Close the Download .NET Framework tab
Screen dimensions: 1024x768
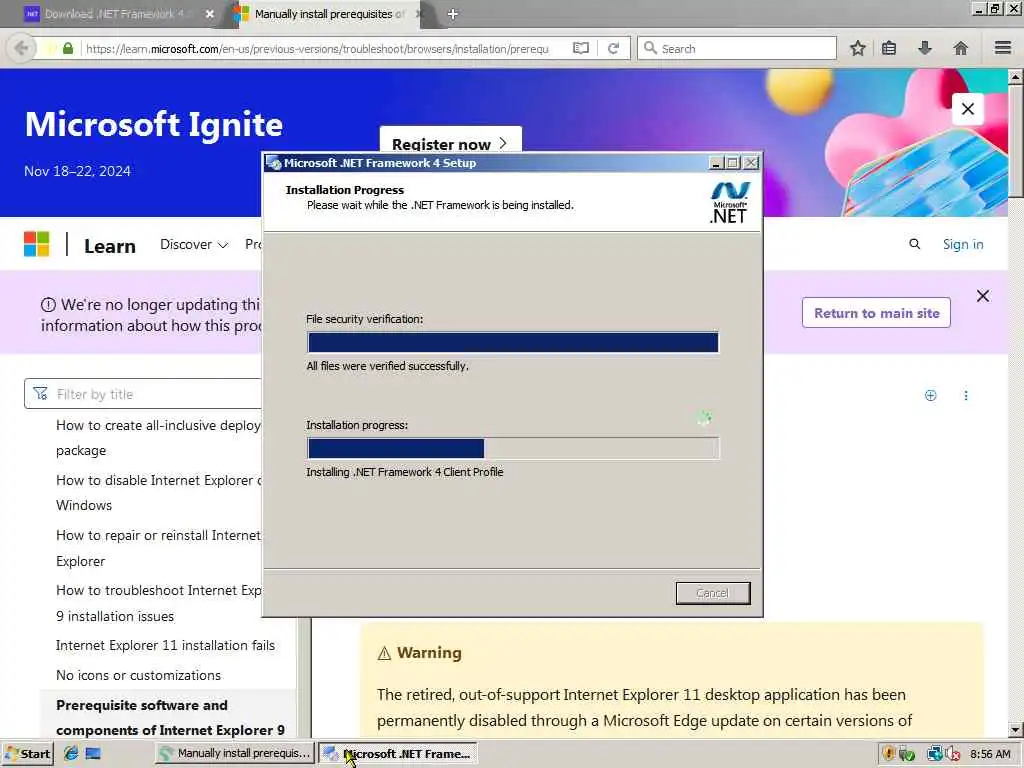[x=210, y=14]
